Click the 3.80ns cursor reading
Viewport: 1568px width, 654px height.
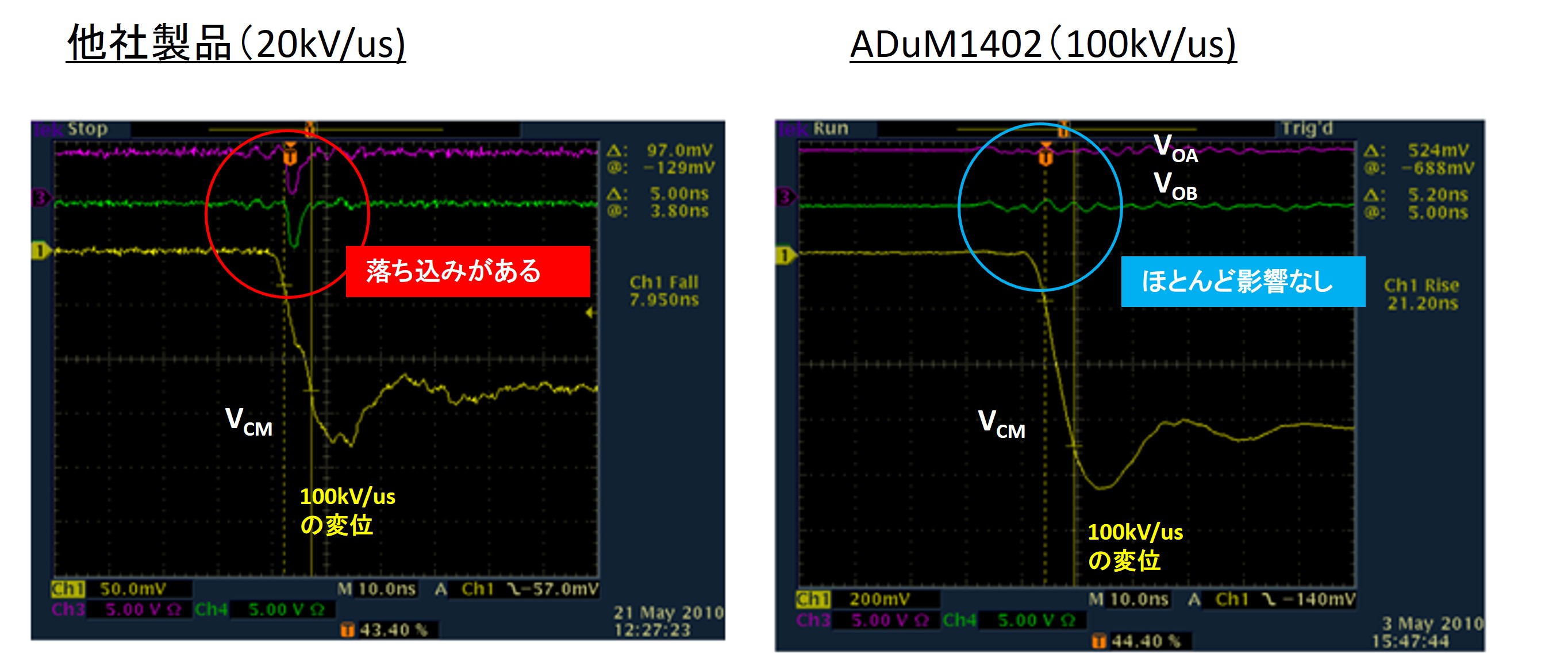tap(679, 211)
